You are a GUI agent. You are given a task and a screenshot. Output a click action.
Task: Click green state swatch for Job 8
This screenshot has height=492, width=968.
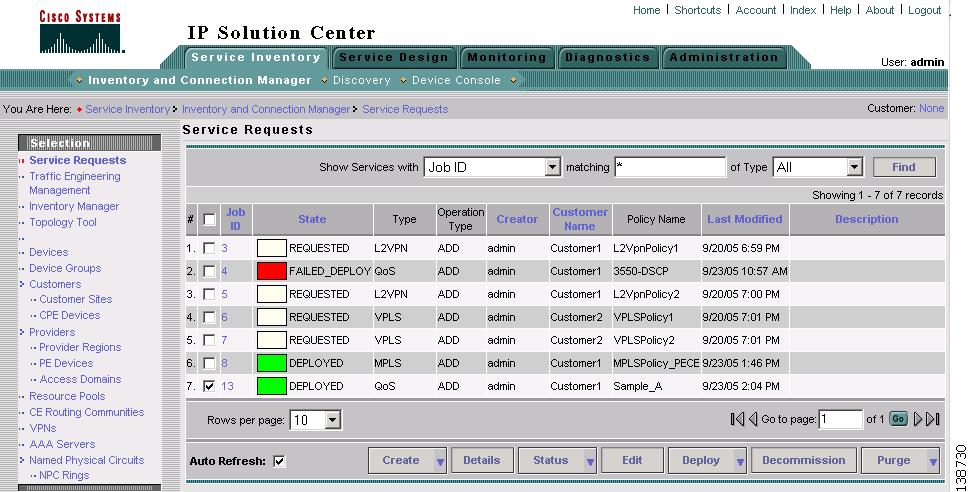click(x=272, y=363)
